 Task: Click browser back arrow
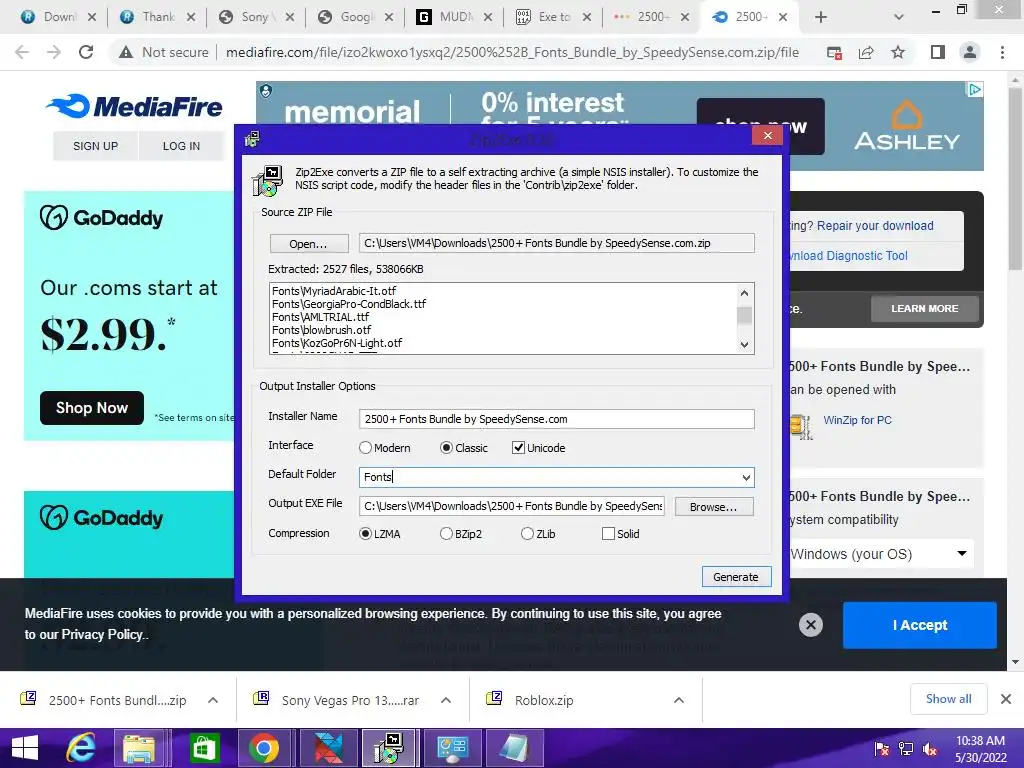pos(22,52)
